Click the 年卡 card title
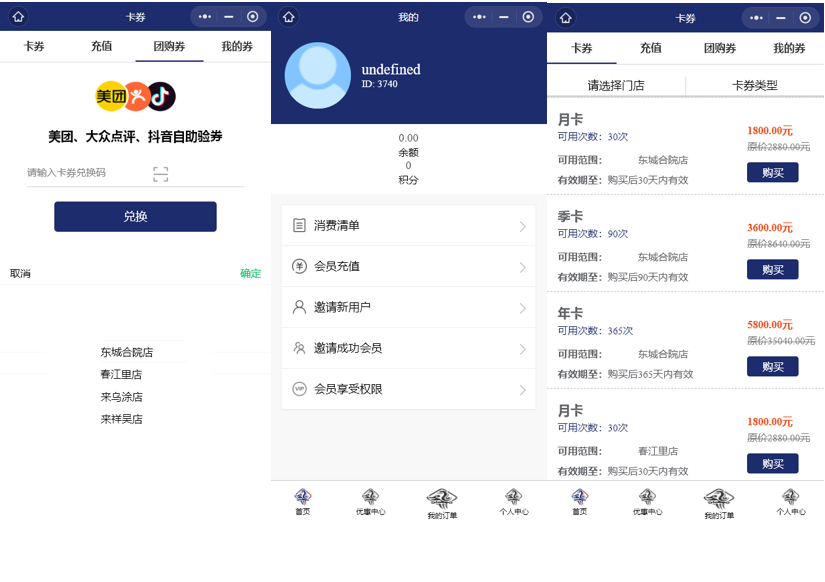The image size is (825, 582). point(570,314)
